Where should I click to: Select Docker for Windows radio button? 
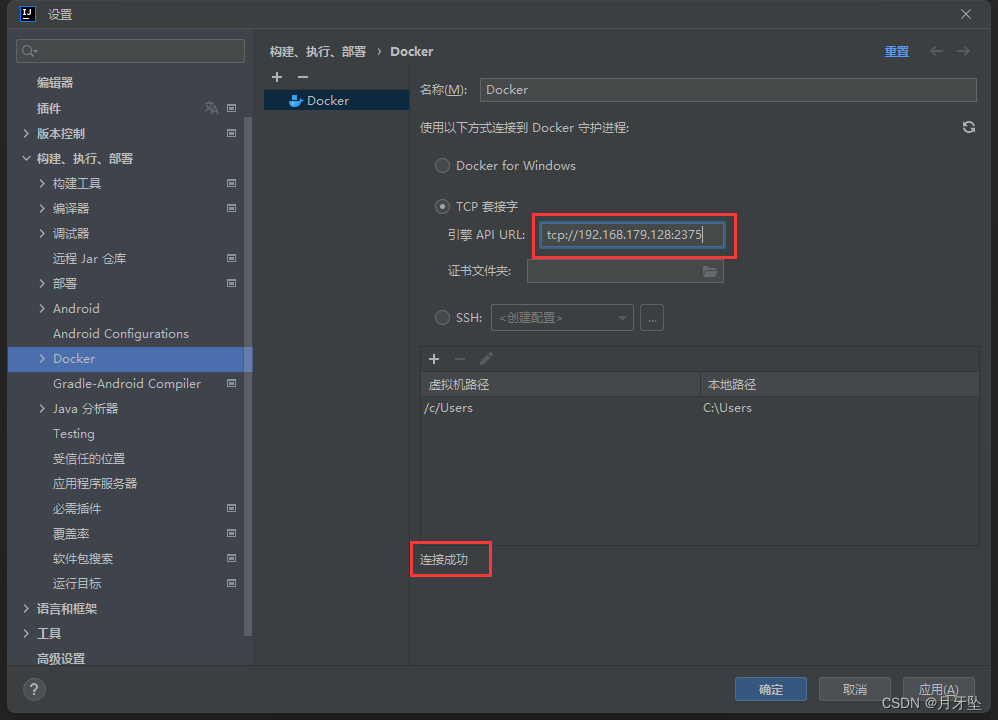pyautogui.click(x=442, y=166)
